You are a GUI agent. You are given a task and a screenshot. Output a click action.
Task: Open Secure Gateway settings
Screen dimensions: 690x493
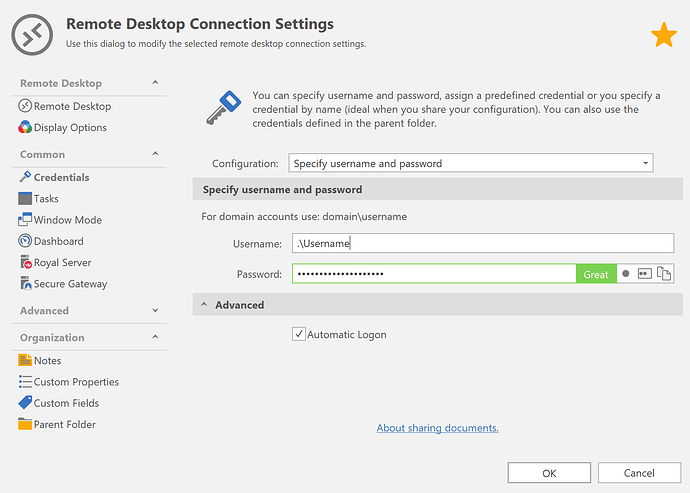70,284
